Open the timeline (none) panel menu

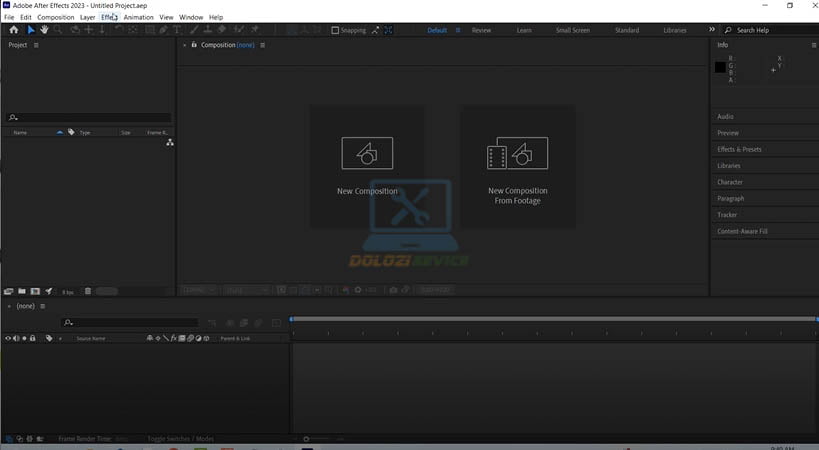tap(43, 306)
